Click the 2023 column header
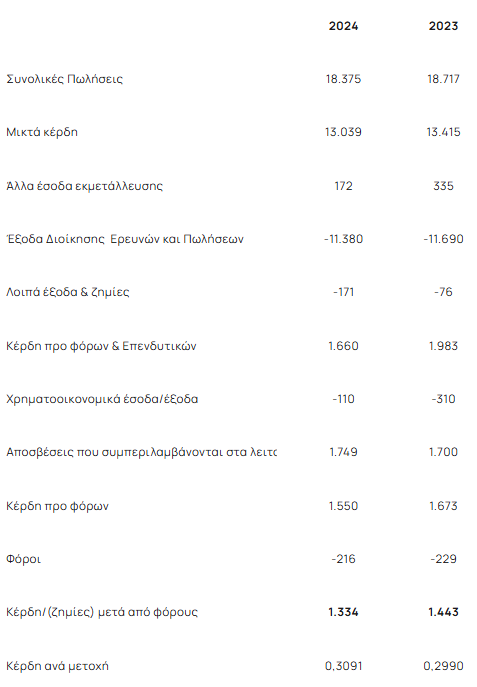 coord(443,26)
